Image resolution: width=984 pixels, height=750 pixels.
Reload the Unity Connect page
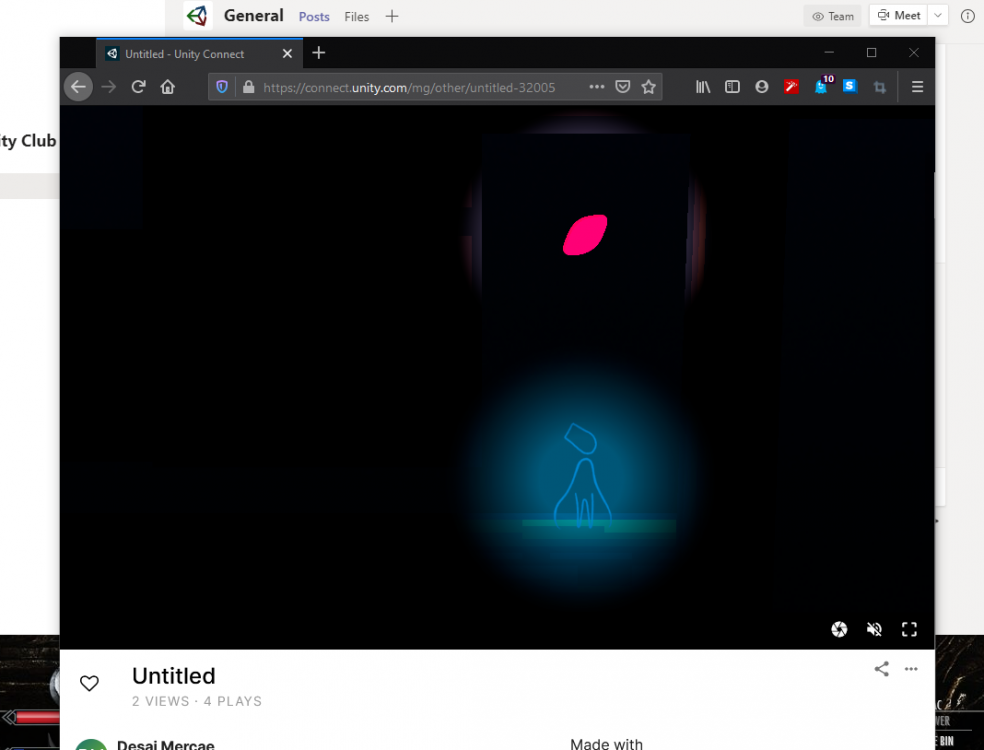tap(139, 87)
